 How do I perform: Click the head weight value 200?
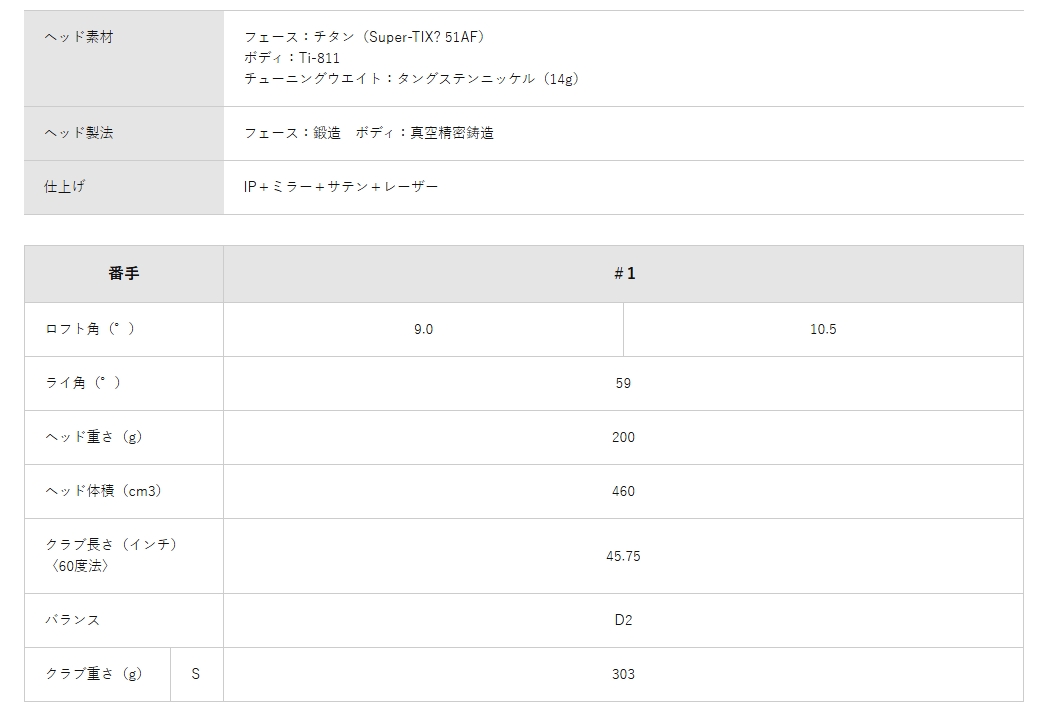[623, 437]
